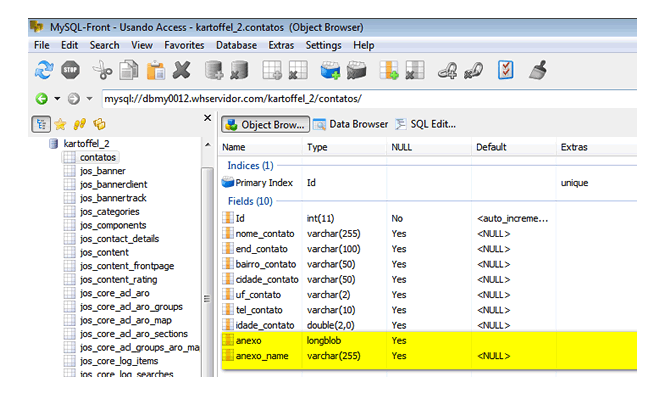Click the grey Forward navigation arrow
Screen dimensions: 670x395
click(x=73, y=99)
